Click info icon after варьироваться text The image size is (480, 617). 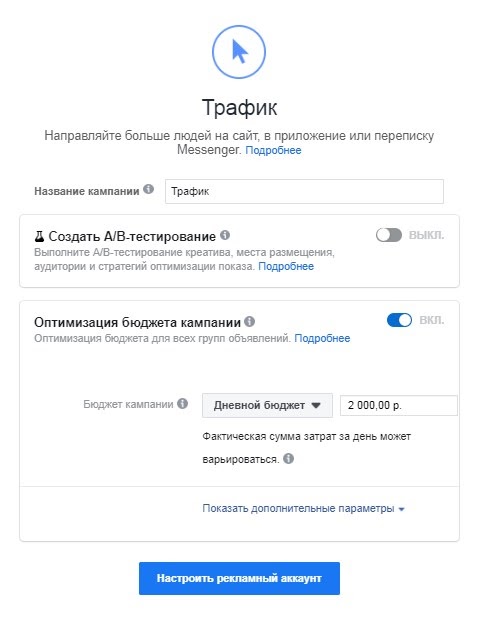click(288, 458)
